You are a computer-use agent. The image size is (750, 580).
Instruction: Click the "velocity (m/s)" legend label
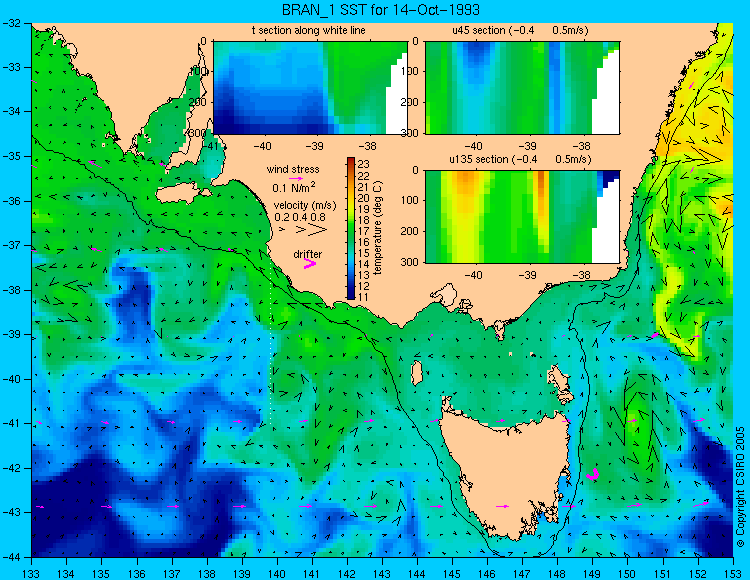point(305,206)
